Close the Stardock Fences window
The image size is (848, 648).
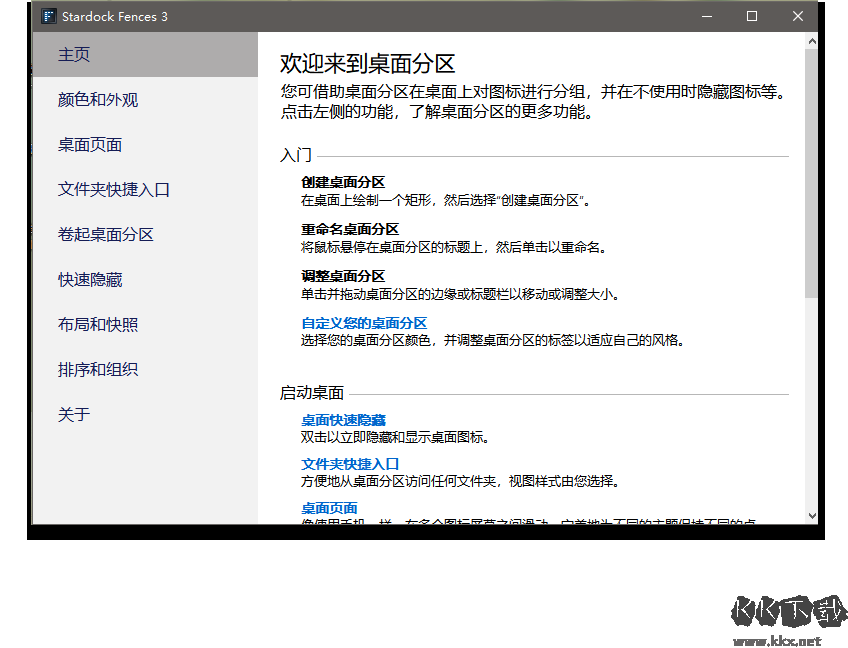(x=797, y=16)
